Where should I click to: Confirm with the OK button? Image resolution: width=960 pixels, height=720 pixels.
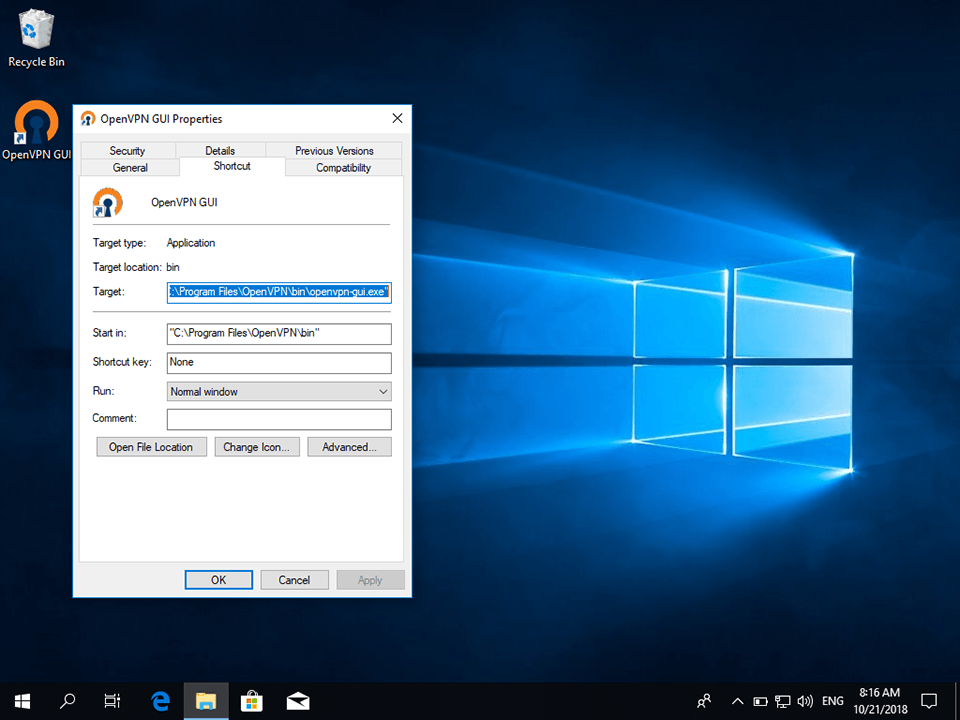tap(219, 580)
